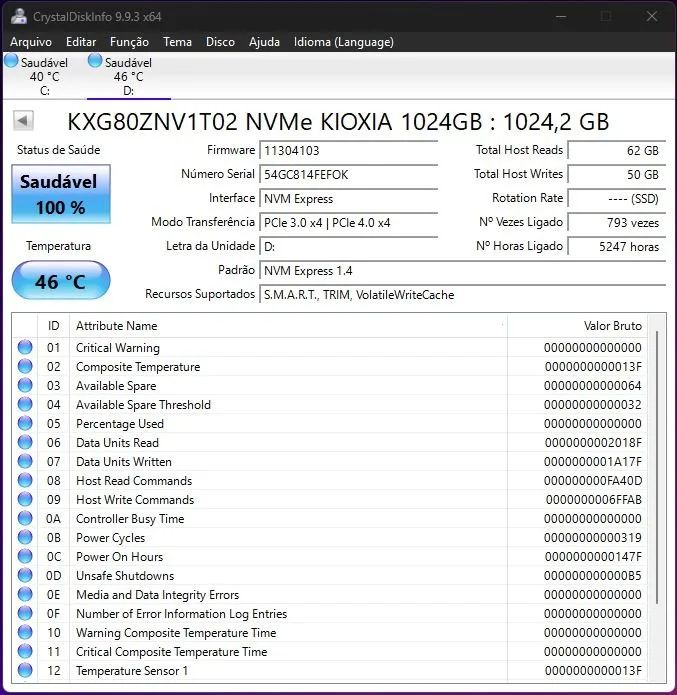
Task: Click the previous disk arrow button
Action: 23,120
